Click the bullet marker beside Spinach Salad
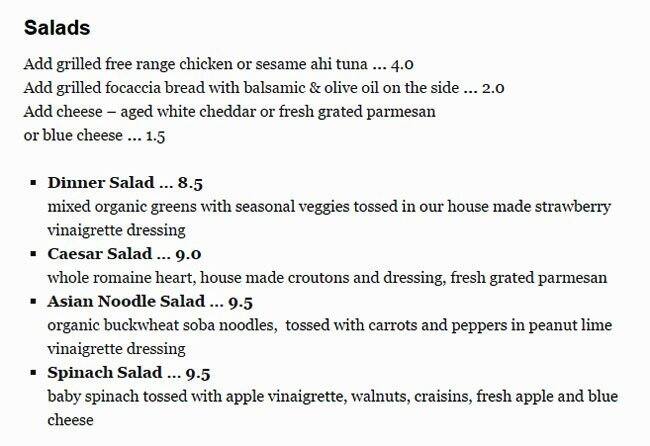This screenshot has height=446, width=650. 33,373
